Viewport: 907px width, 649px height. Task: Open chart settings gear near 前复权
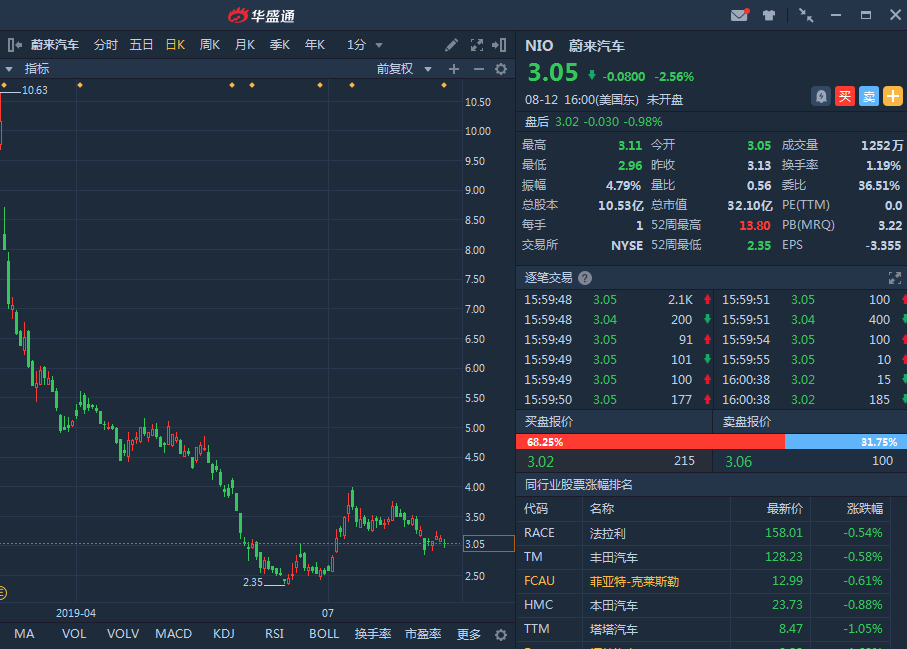pos(501,69)
